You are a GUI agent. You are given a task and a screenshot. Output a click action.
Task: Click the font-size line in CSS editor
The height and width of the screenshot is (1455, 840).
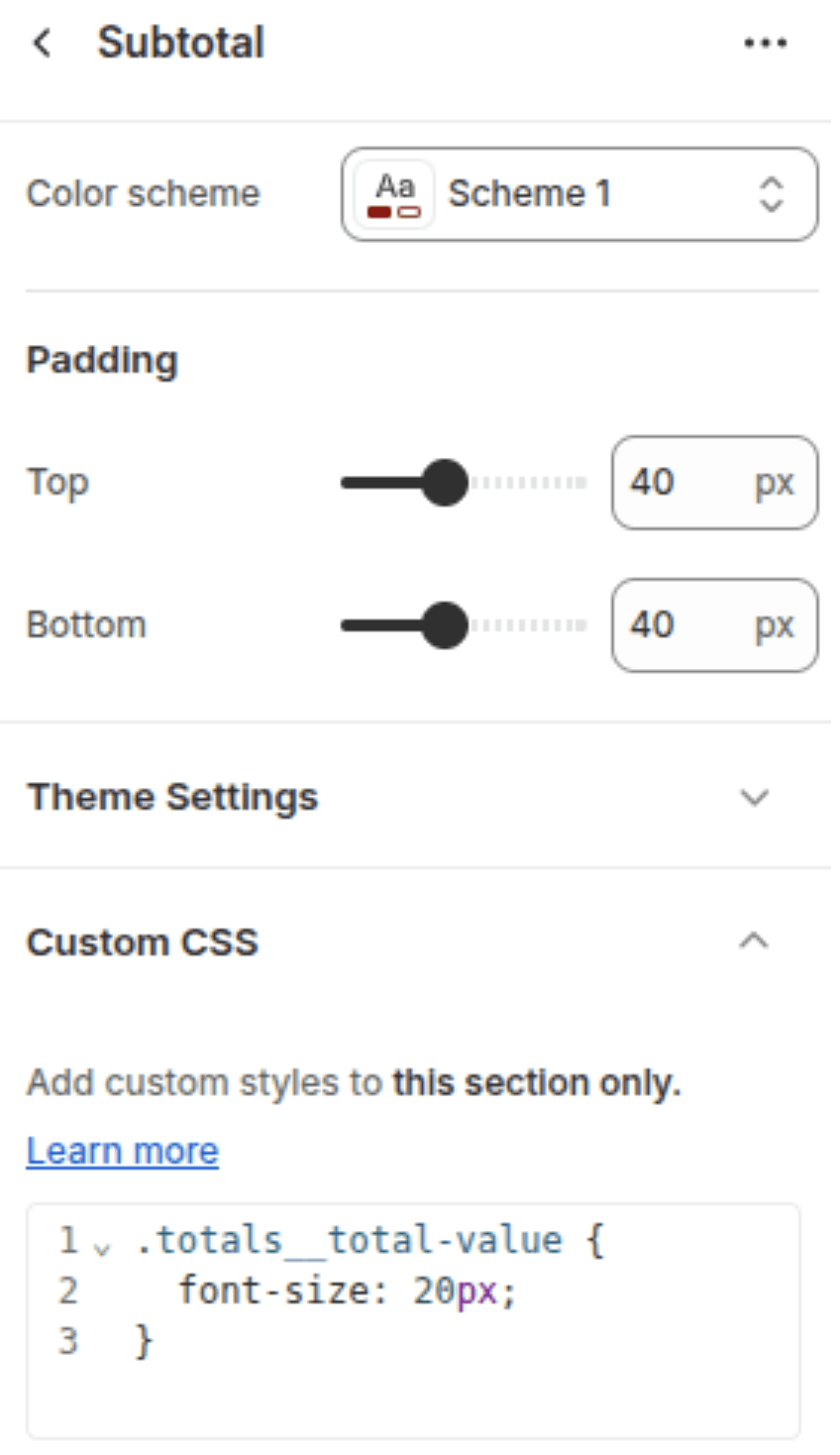347,1290
